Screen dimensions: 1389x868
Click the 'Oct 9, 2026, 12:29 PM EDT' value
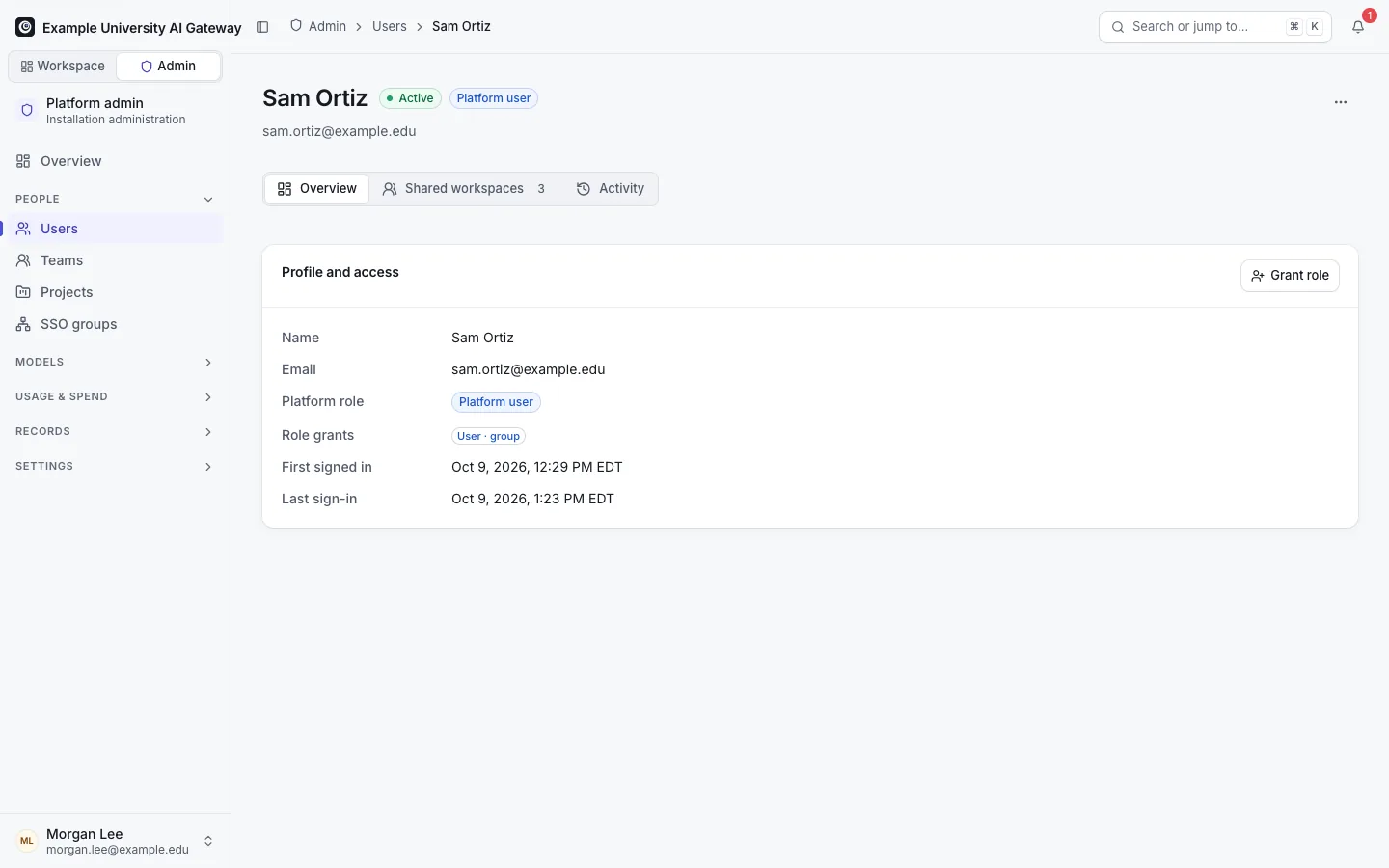coord(537,467)
